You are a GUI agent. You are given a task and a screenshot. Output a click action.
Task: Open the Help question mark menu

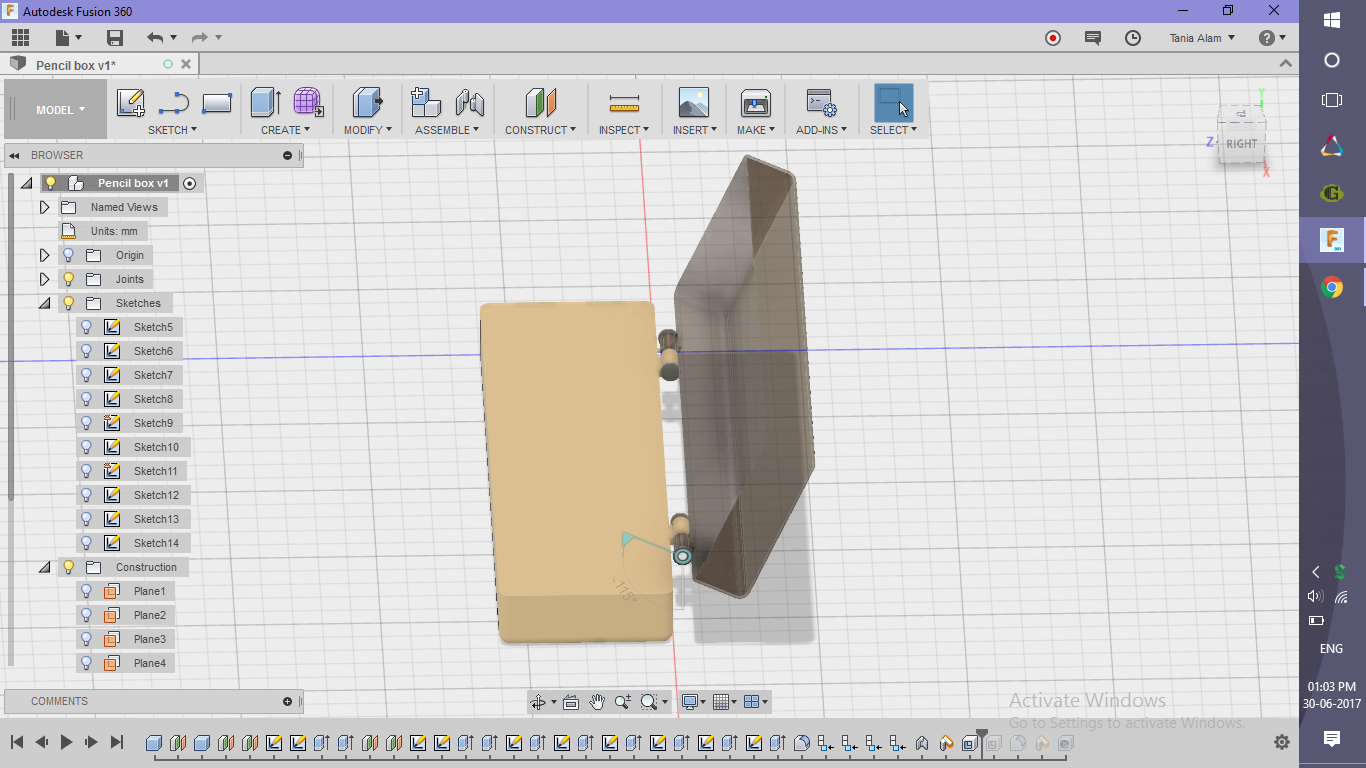coord(1272,38)
